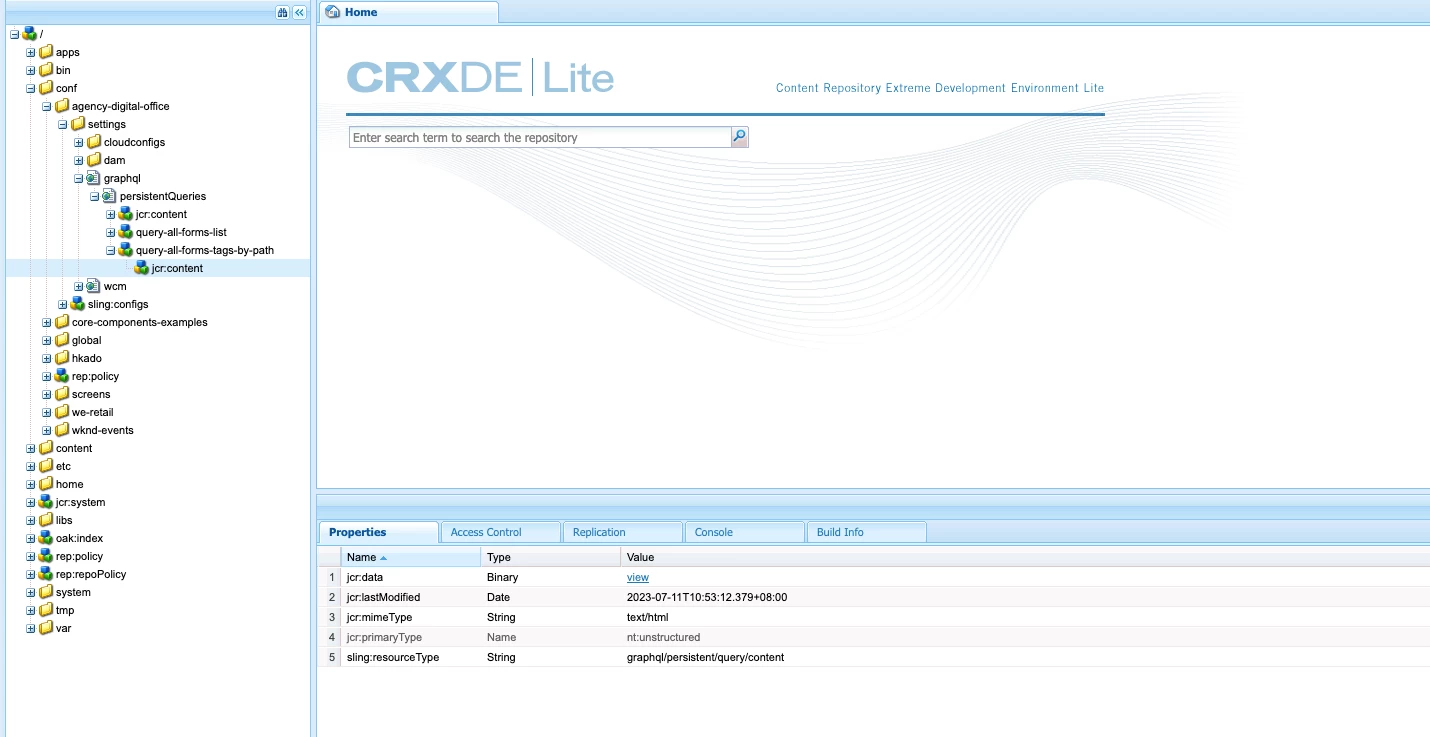Screen dimensions: 1430x737
Task: Expand the content tree node
Action: coord(31,449)
